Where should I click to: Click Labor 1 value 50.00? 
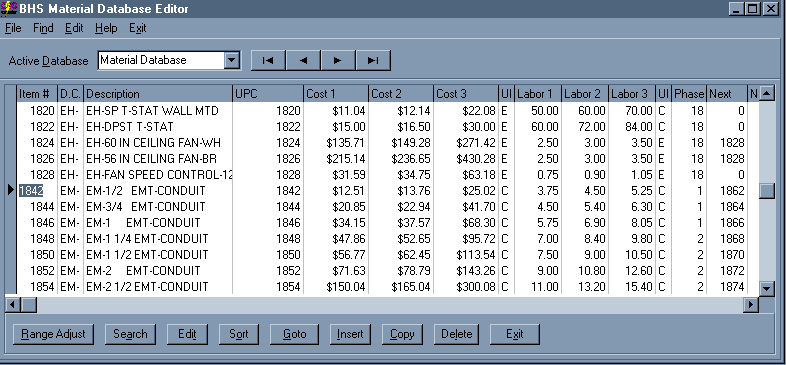tap(544, 110)
